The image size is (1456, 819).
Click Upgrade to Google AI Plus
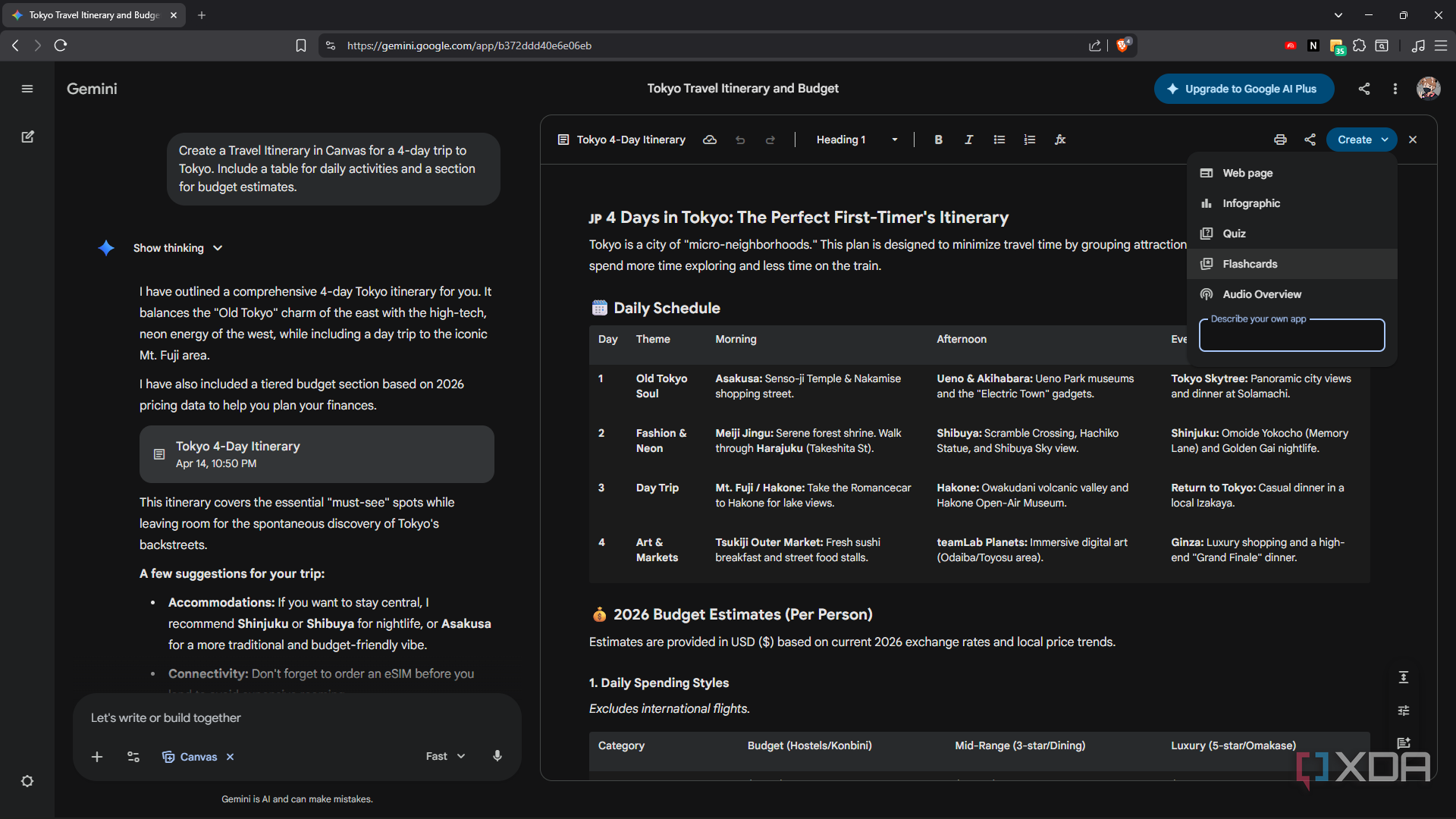coord(1244,89)
